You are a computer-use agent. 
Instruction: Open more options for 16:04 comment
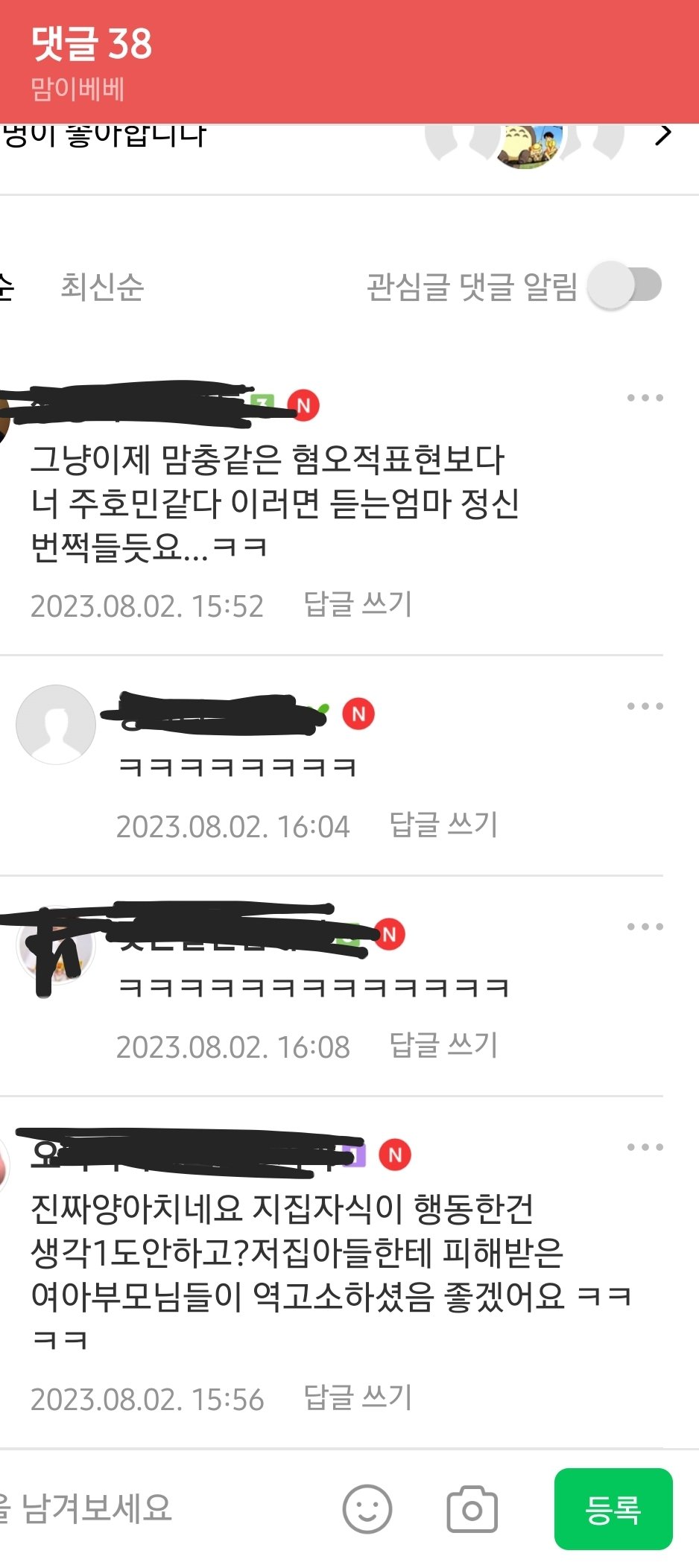[645, 706]
